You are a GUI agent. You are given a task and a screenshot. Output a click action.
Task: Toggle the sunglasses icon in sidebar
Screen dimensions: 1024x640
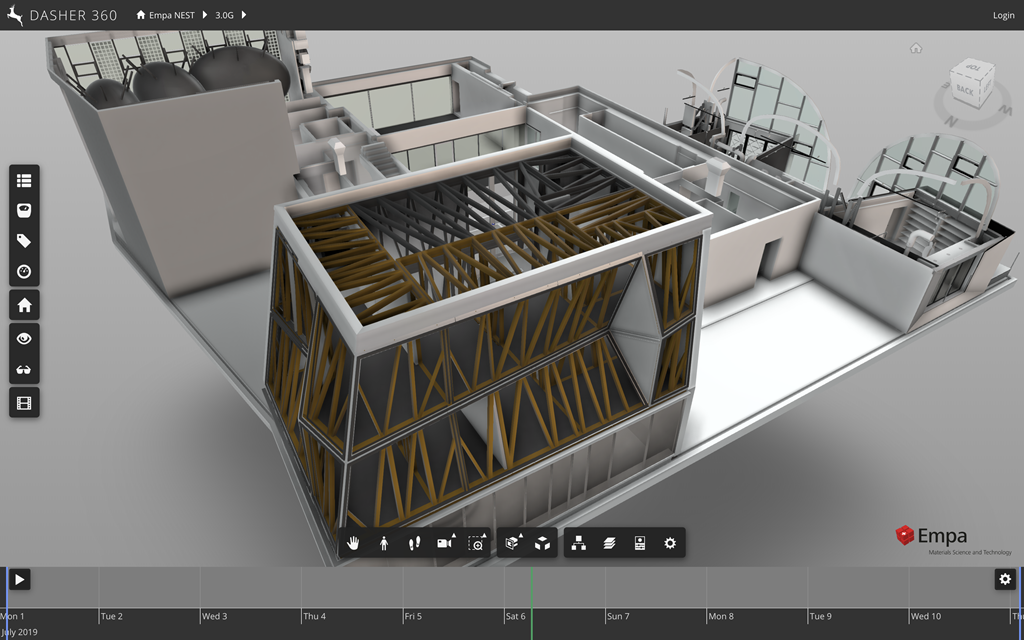pyautogui.click(x=24, y=370)
